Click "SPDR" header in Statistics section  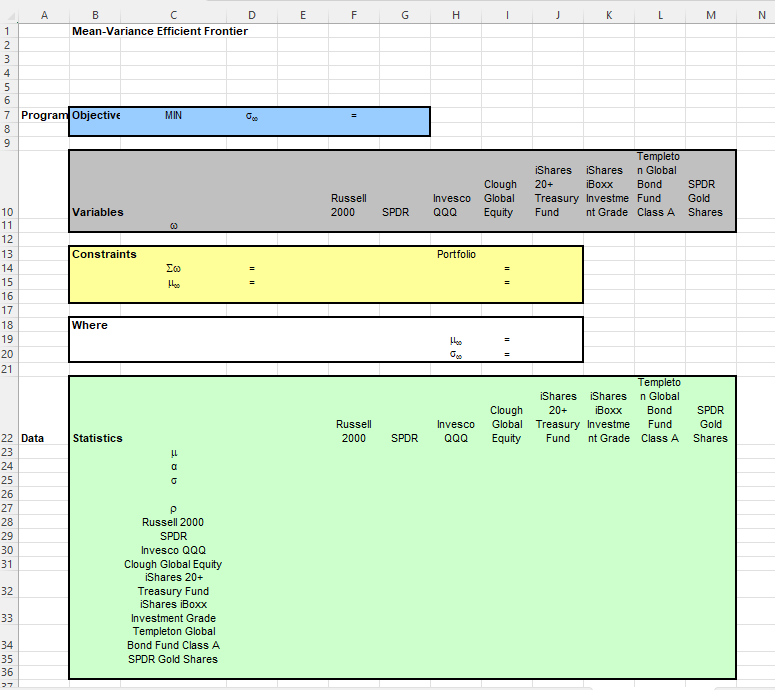405,438
